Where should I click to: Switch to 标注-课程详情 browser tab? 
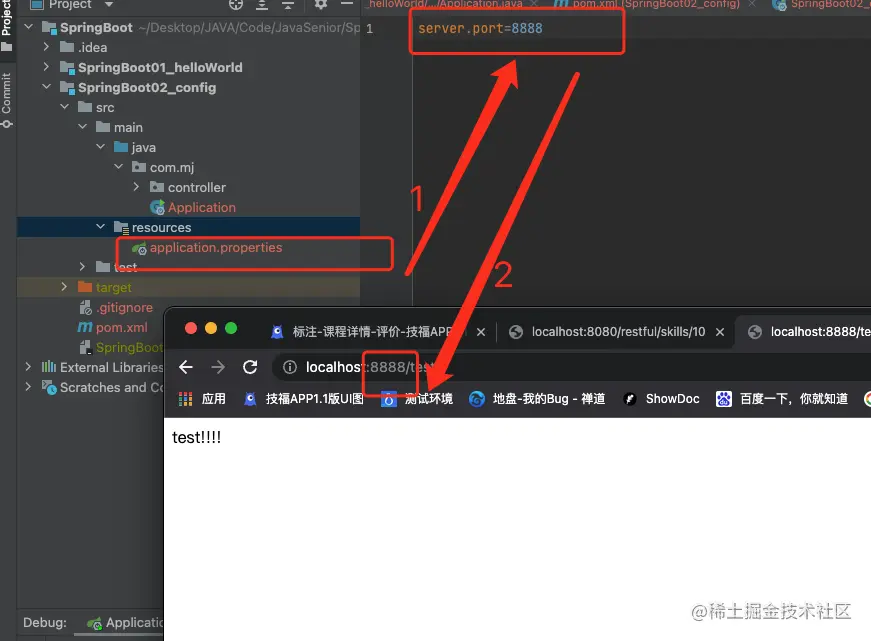point(371,332)
